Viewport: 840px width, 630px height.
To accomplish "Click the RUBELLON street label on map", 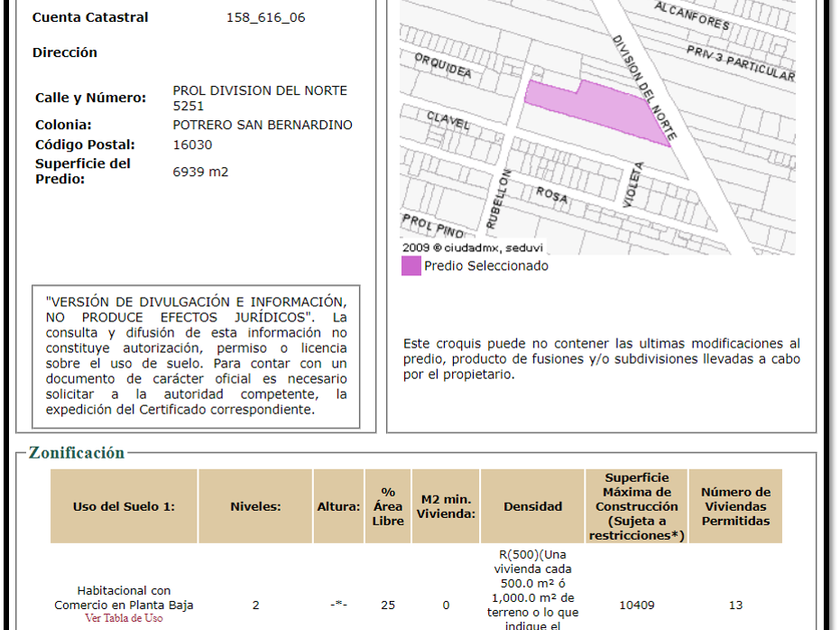I will [x=499, y=199].
